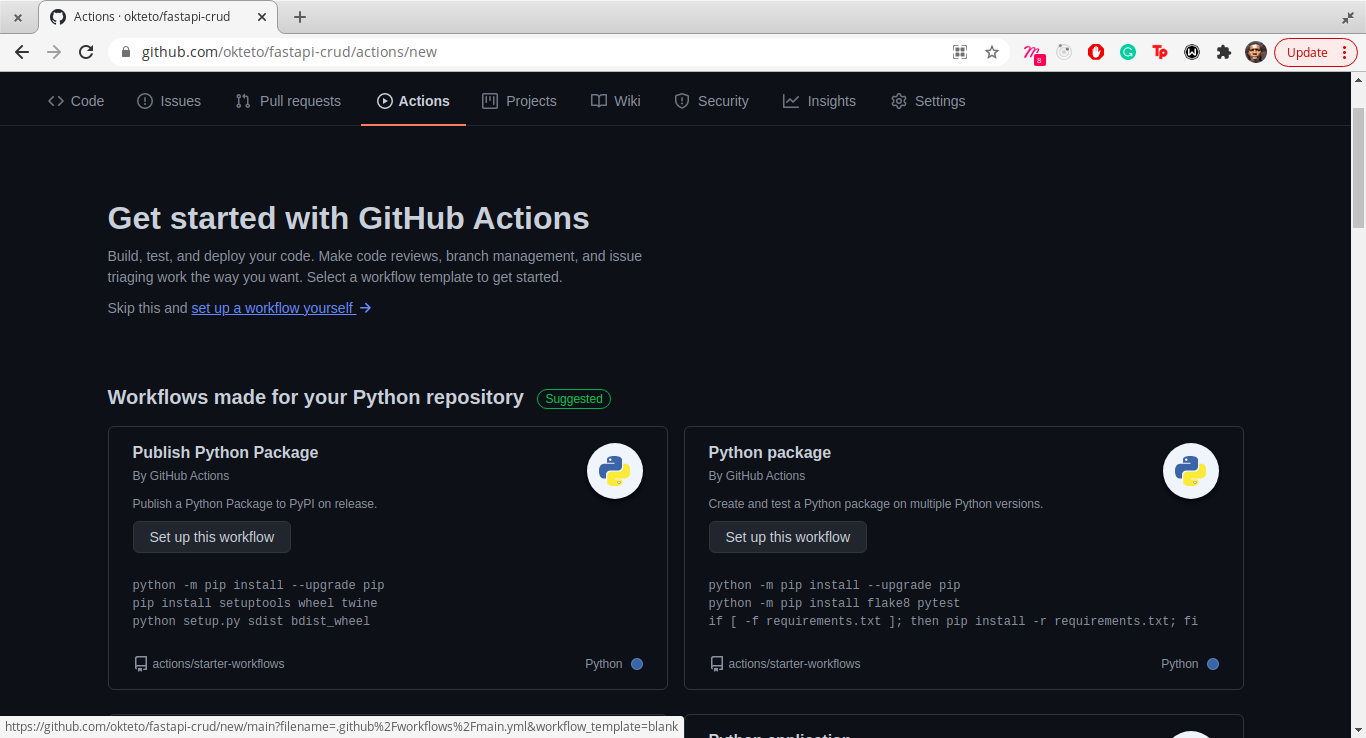Click browser Back arrow
Screen dimensions: 1366x738
22,52
